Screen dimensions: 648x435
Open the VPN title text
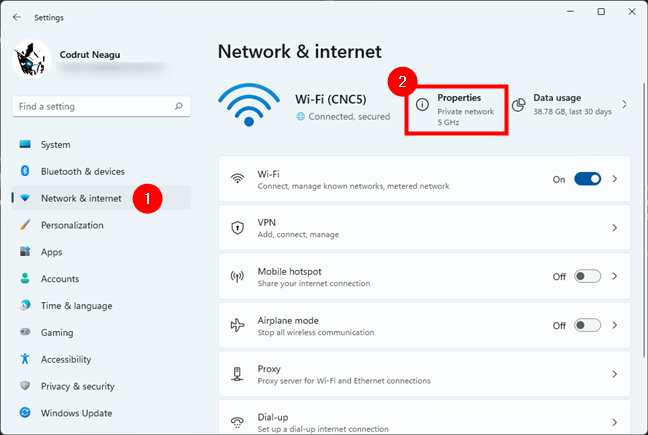[267, 223]
